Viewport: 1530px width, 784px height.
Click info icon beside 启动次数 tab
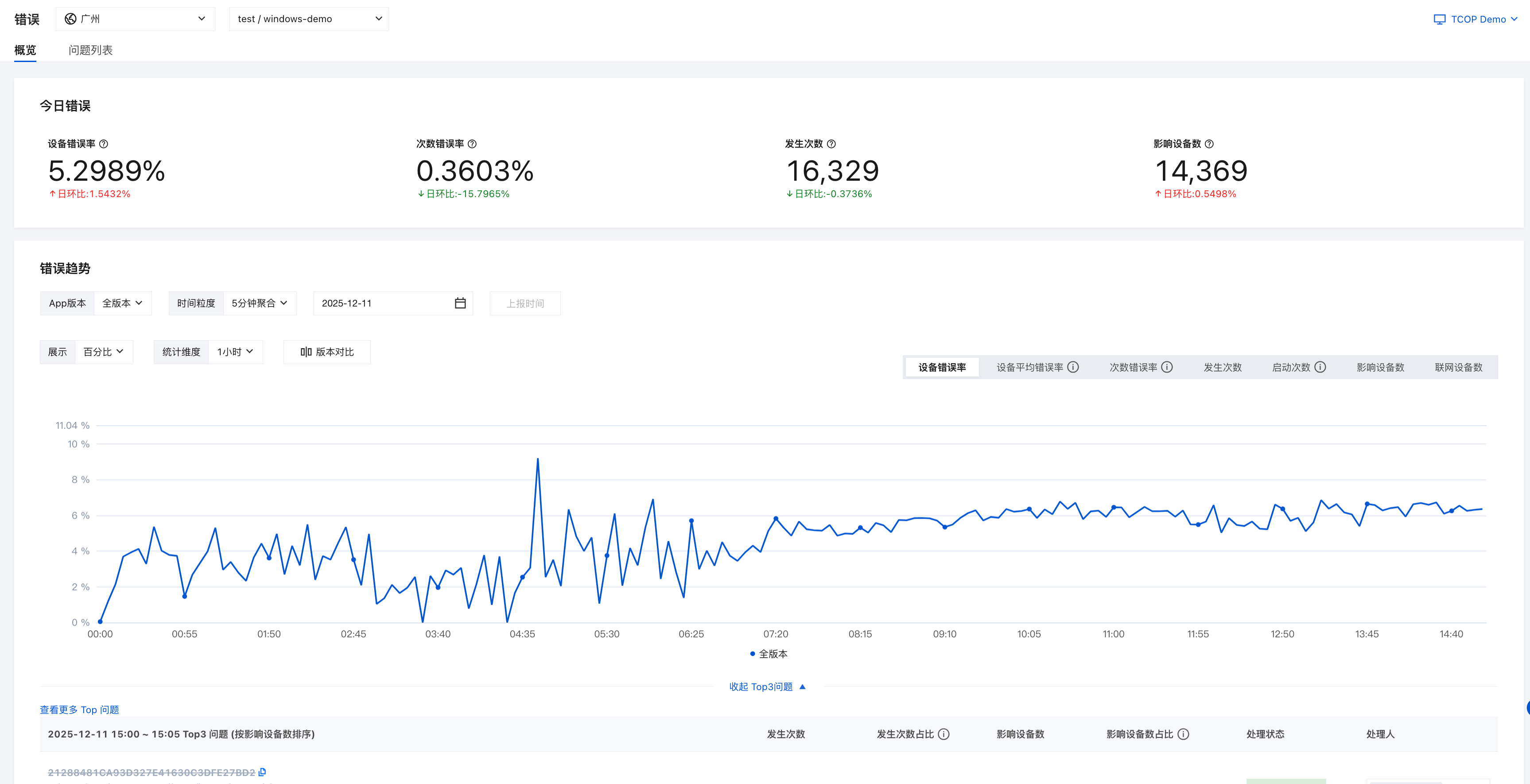click(1320, 367)
